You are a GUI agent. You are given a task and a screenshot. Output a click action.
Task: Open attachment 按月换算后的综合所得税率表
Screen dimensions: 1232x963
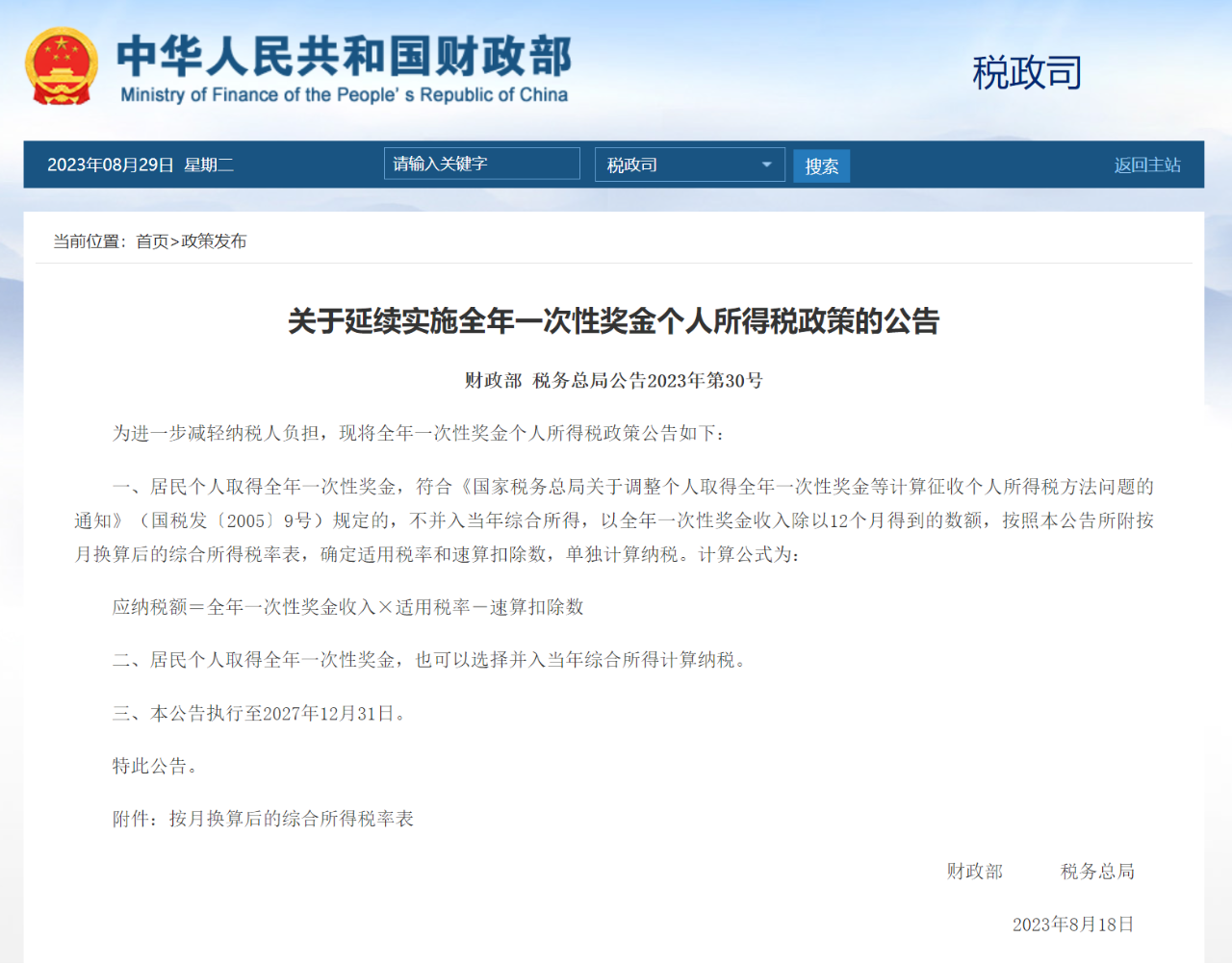click(x=291, y=819)
